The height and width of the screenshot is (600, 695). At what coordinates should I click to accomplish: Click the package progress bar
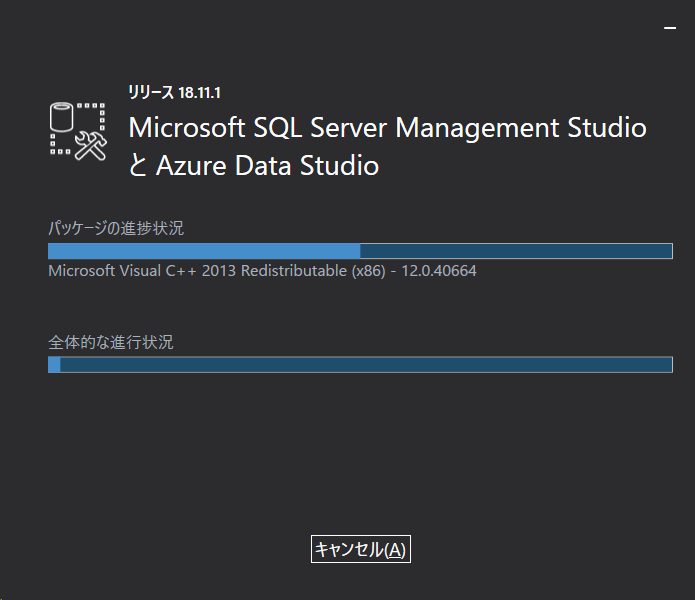tap(360, 251)
